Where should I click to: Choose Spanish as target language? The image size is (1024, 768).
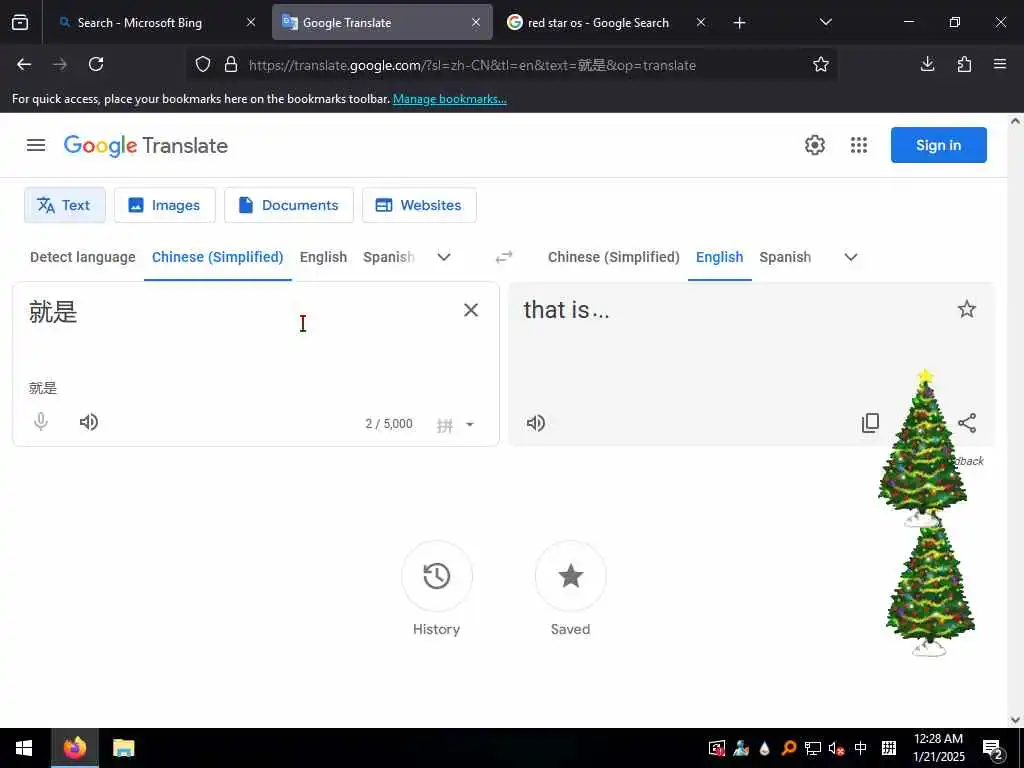[x=785, y=257]
